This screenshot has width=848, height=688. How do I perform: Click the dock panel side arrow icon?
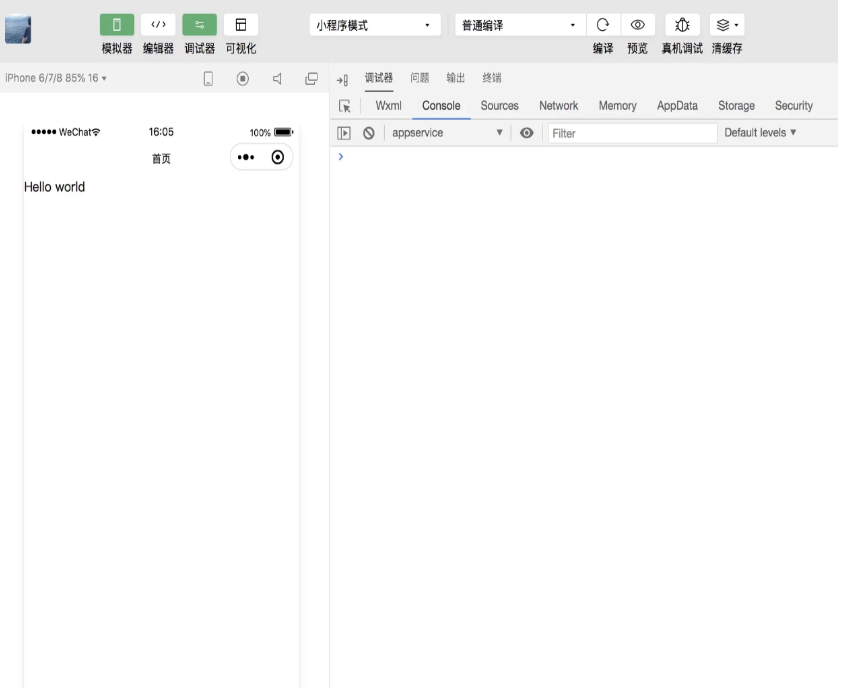point(342,81)
